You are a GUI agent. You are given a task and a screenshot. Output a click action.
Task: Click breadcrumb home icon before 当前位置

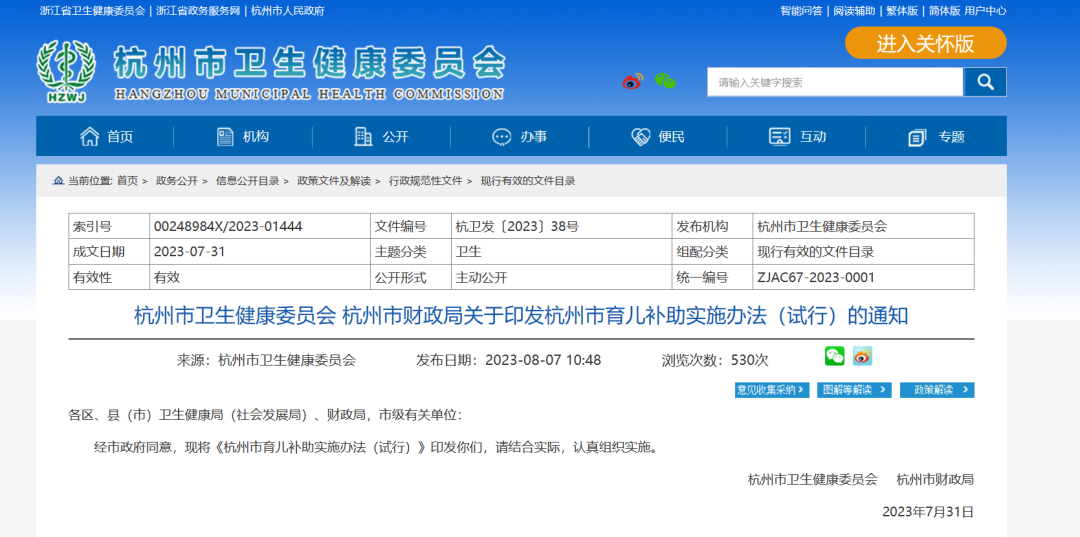click(59, 181)
